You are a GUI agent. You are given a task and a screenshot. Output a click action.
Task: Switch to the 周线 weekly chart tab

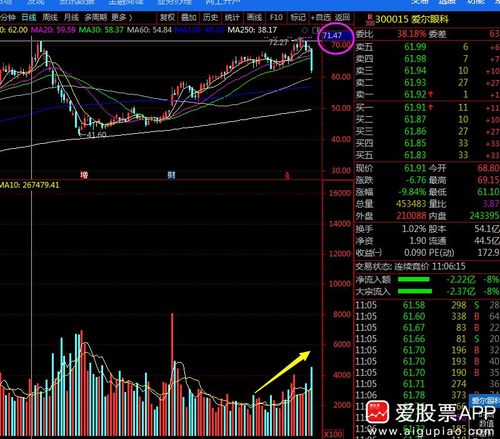(x=50, y=17)
